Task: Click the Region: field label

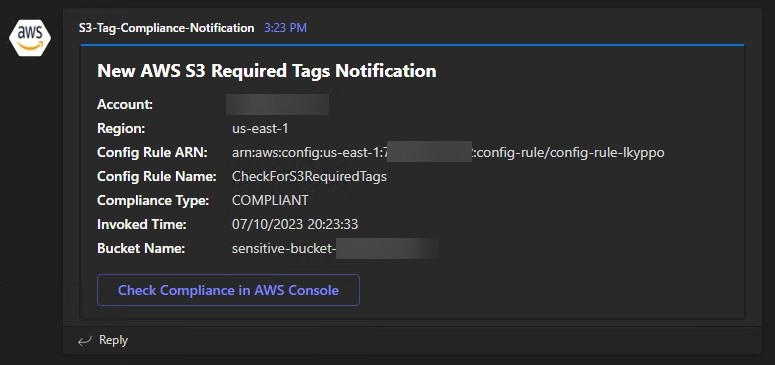Action: (x=121, y=129)
